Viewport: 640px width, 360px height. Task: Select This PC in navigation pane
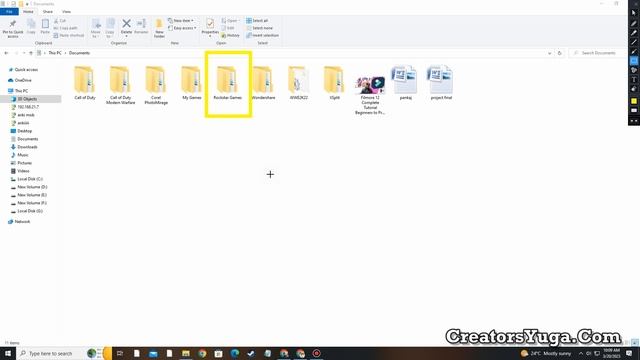pyautogui.click(x=18, y=91)
